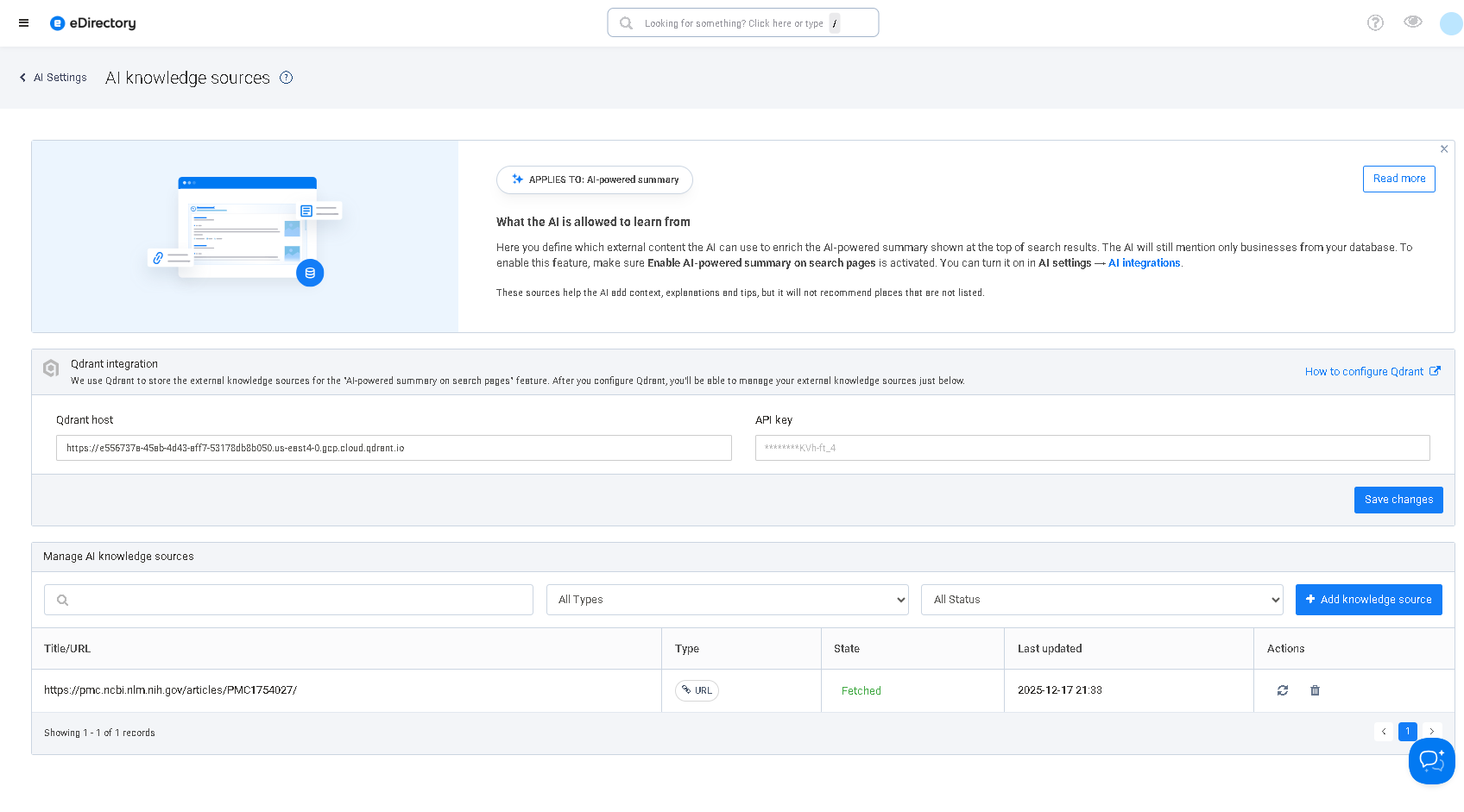1464x812 pixels.
Task: Click the Qdrant host input field
Action: (394, 448)
